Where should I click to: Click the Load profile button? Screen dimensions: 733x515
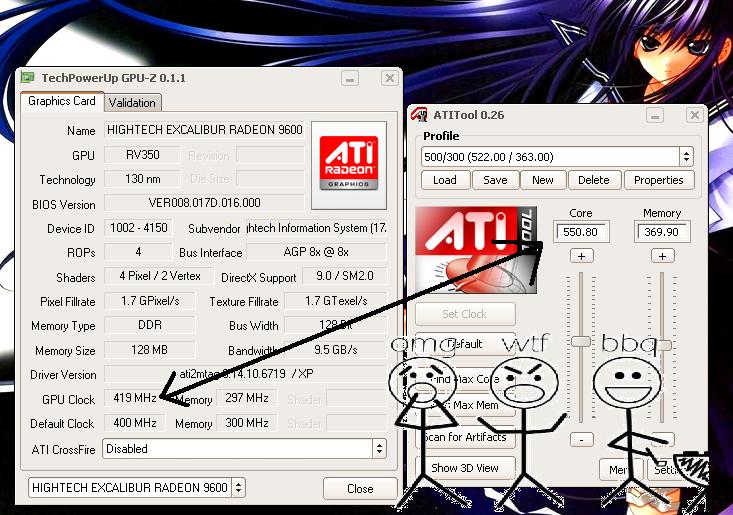(x=445, y=180)
